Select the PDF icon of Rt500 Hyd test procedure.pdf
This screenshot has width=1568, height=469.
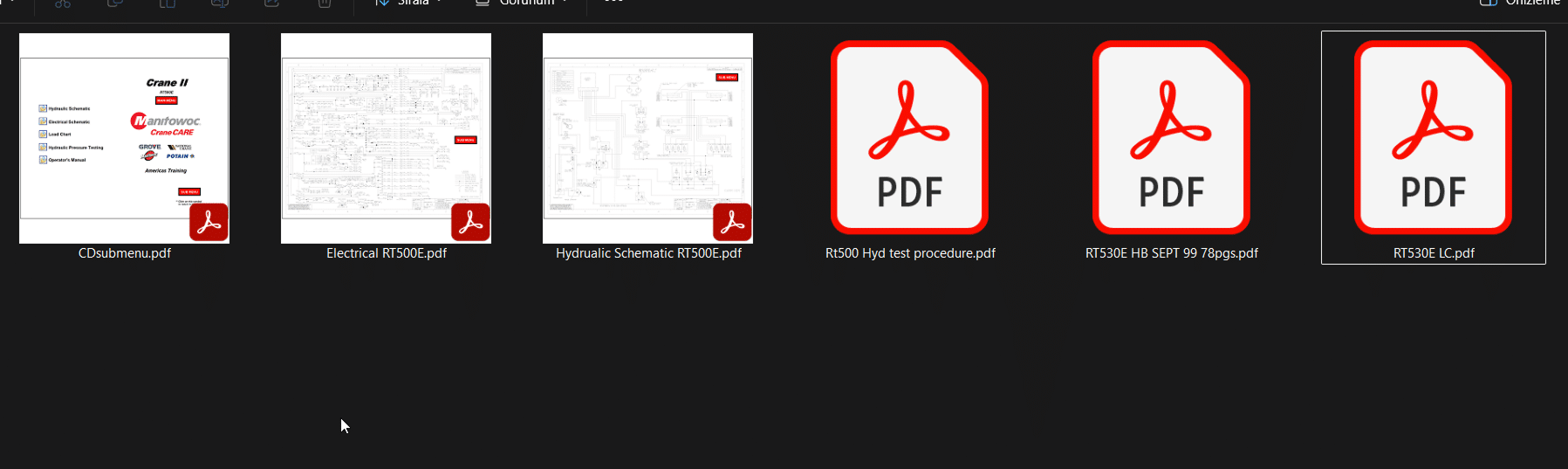pyautogui.click(x=909, y=137)
